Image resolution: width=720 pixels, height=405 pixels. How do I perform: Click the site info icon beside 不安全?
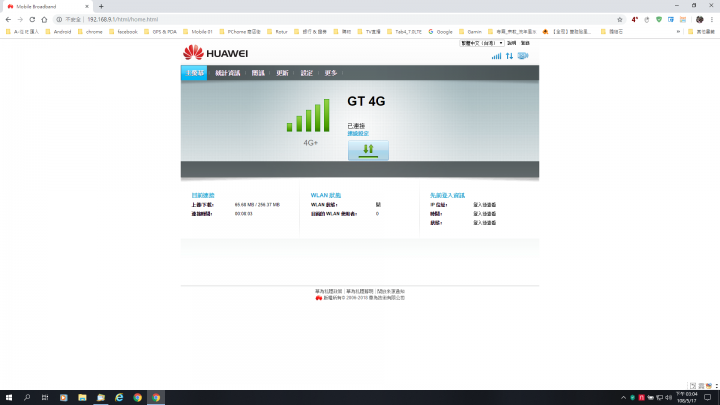click(59, 19)
